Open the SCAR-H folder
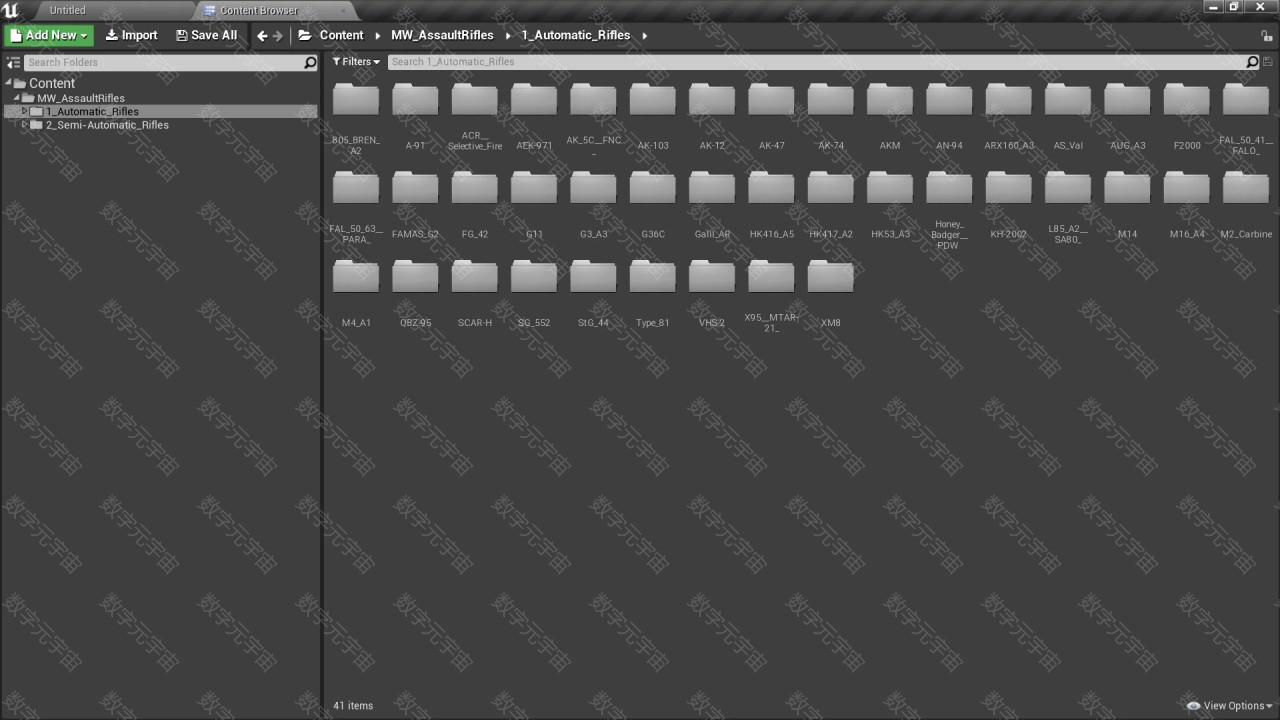The image size is (1280, 720). [474, 289]
